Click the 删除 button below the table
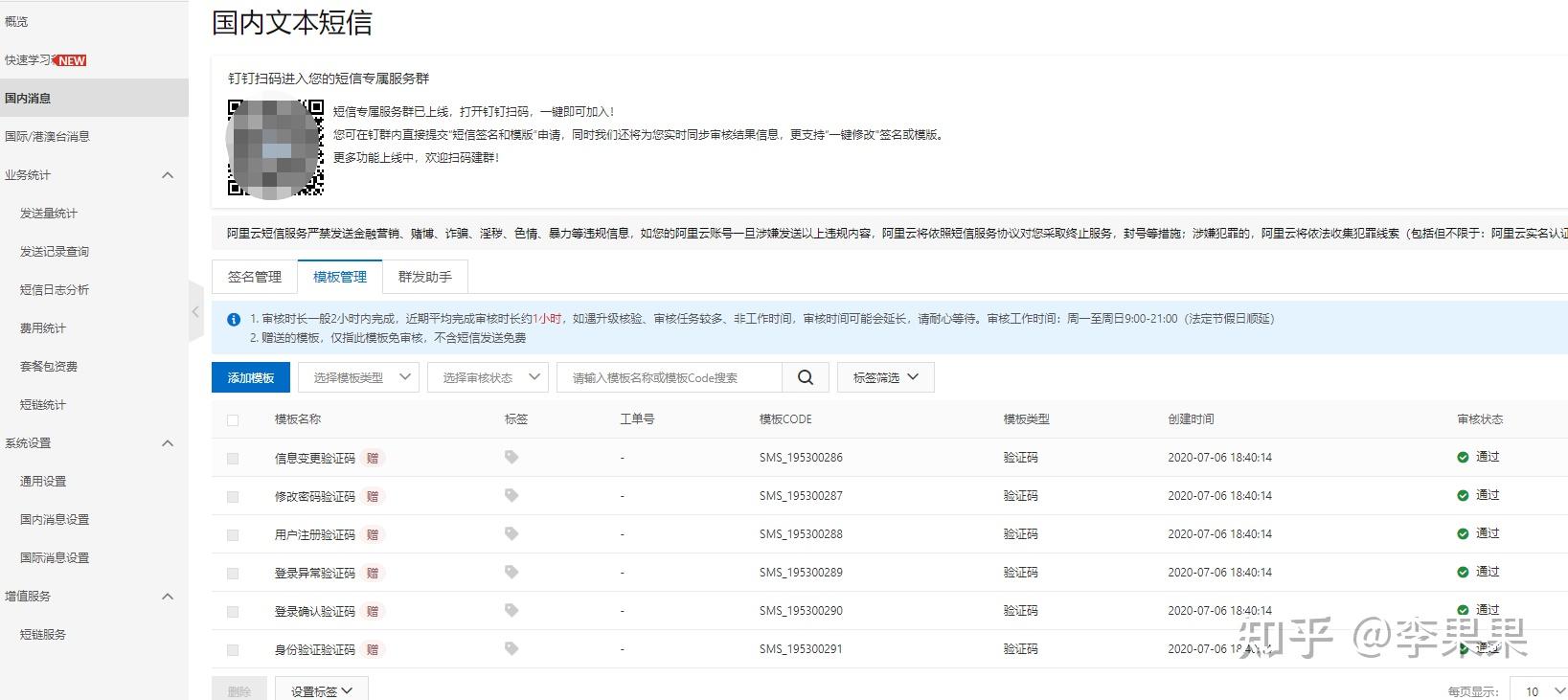Viewport: 1568px width, 700px height. click(x=239, y=689)
